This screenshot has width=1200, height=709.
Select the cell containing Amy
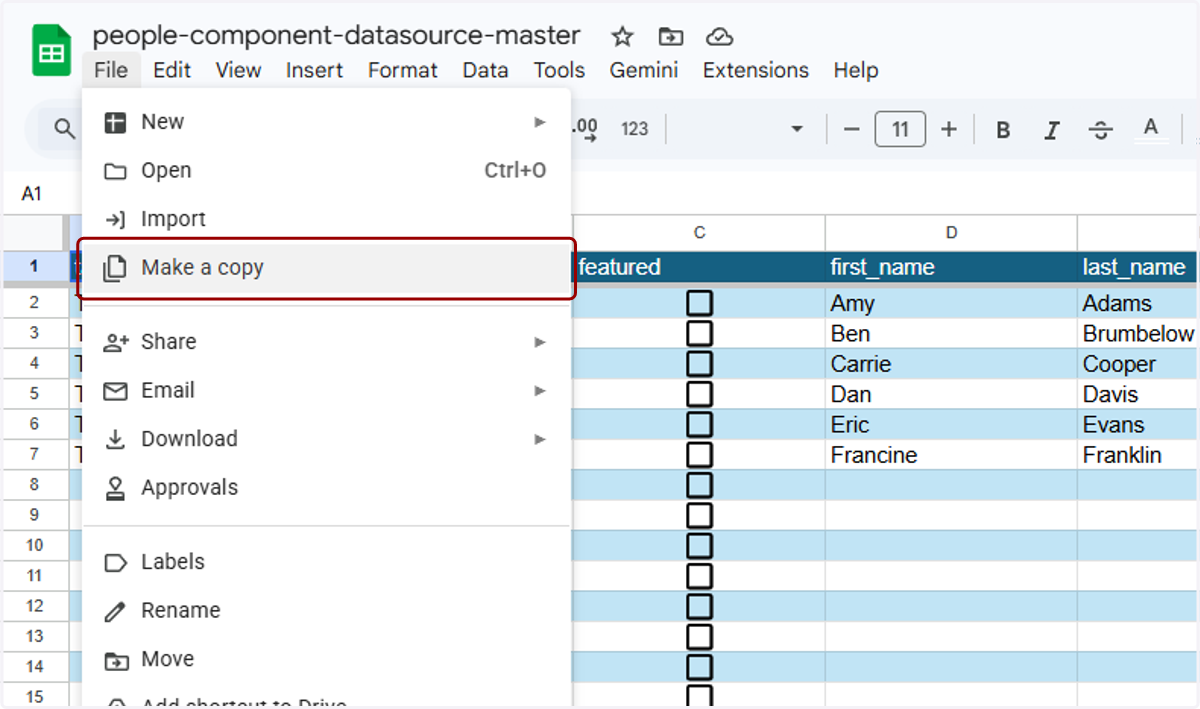(951, 303)
